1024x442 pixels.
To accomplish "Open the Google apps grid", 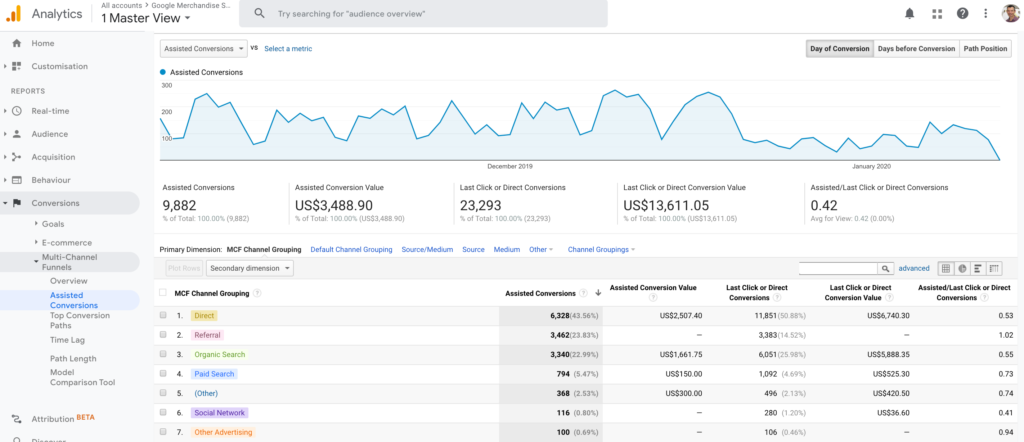I will (937, 14).
